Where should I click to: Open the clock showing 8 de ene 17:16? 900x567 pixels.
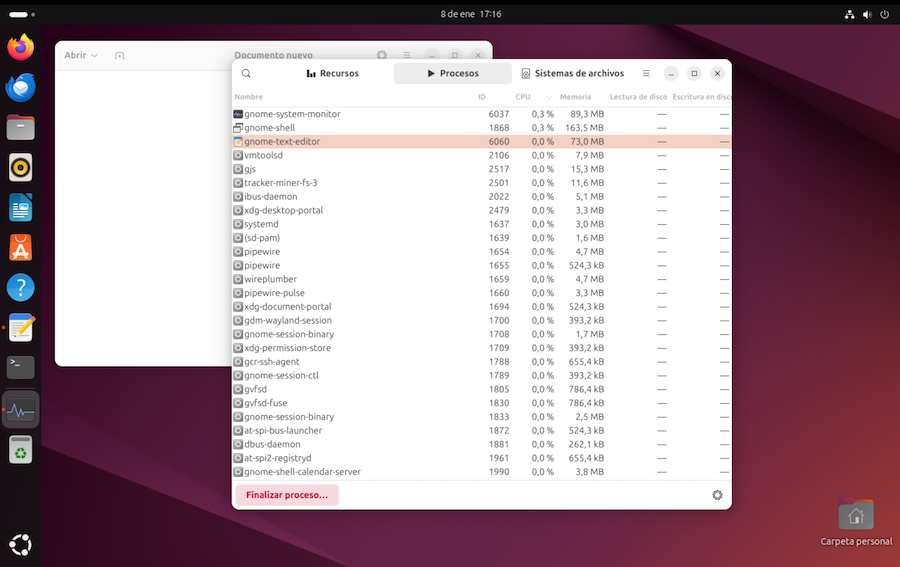coord(470,14)
